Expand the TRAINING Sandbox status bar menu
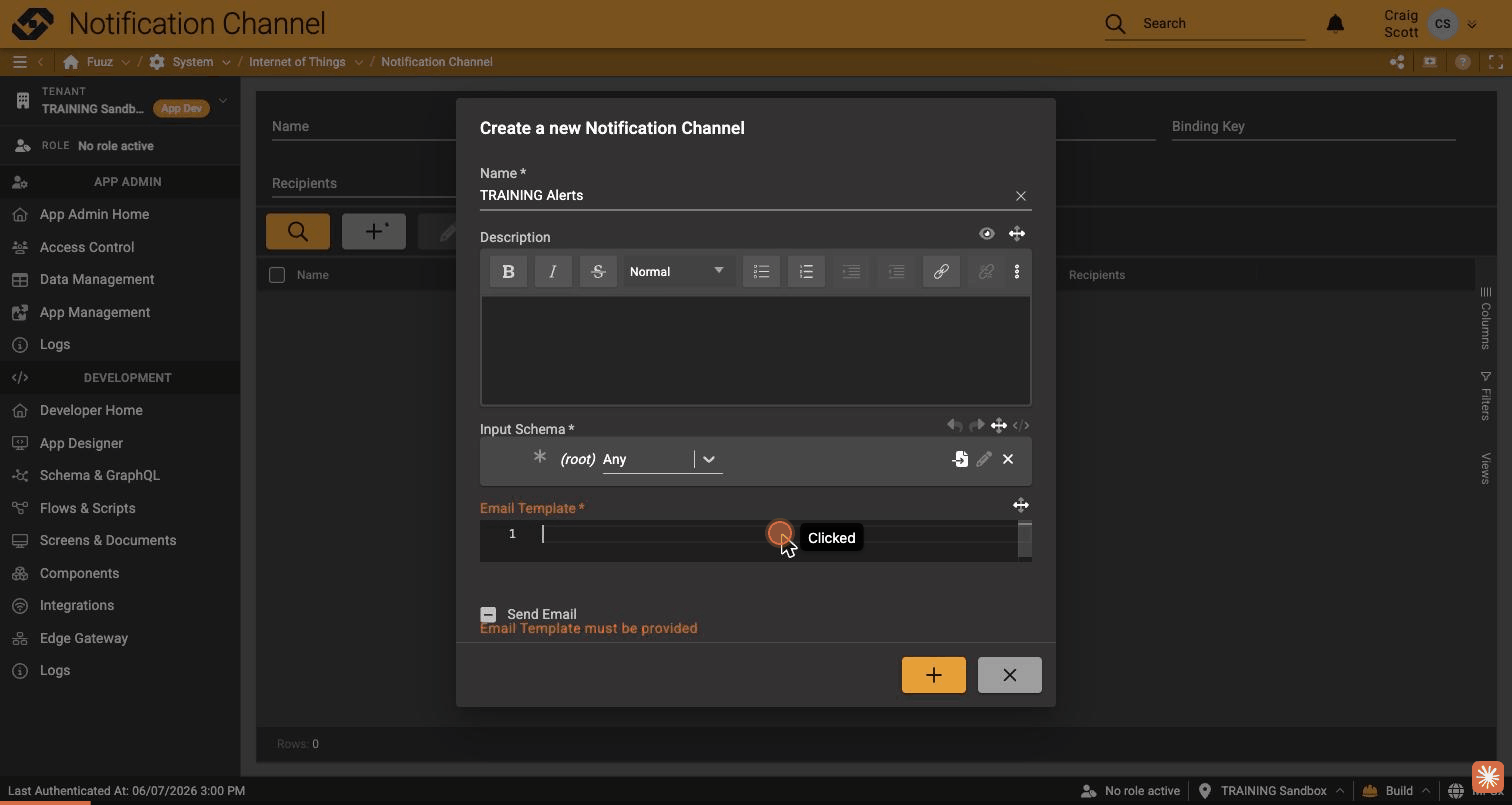 1340,791
